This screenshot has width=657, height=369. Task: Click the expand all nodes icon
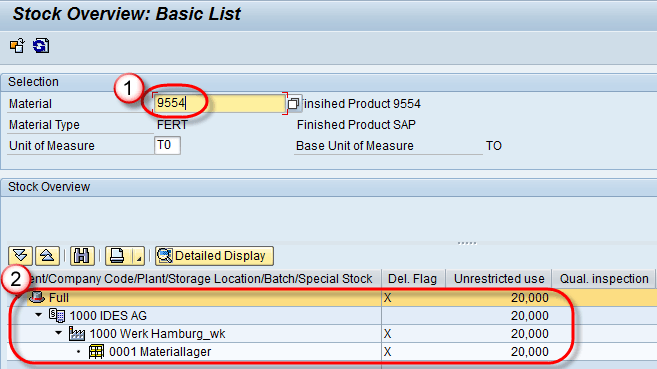(x=21, y=255)
